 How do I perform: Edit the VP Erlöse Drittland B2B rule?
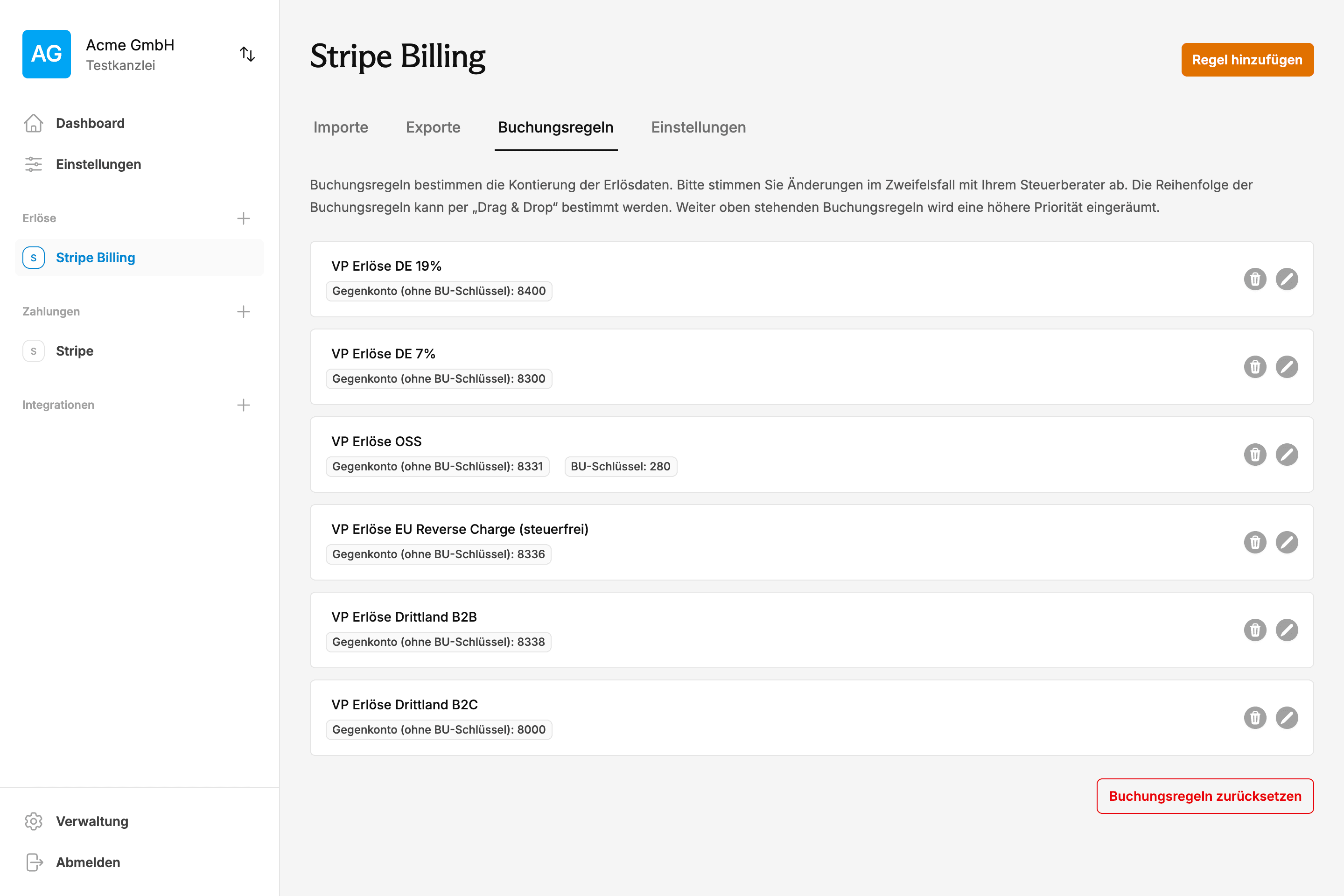coord(1288,630)
